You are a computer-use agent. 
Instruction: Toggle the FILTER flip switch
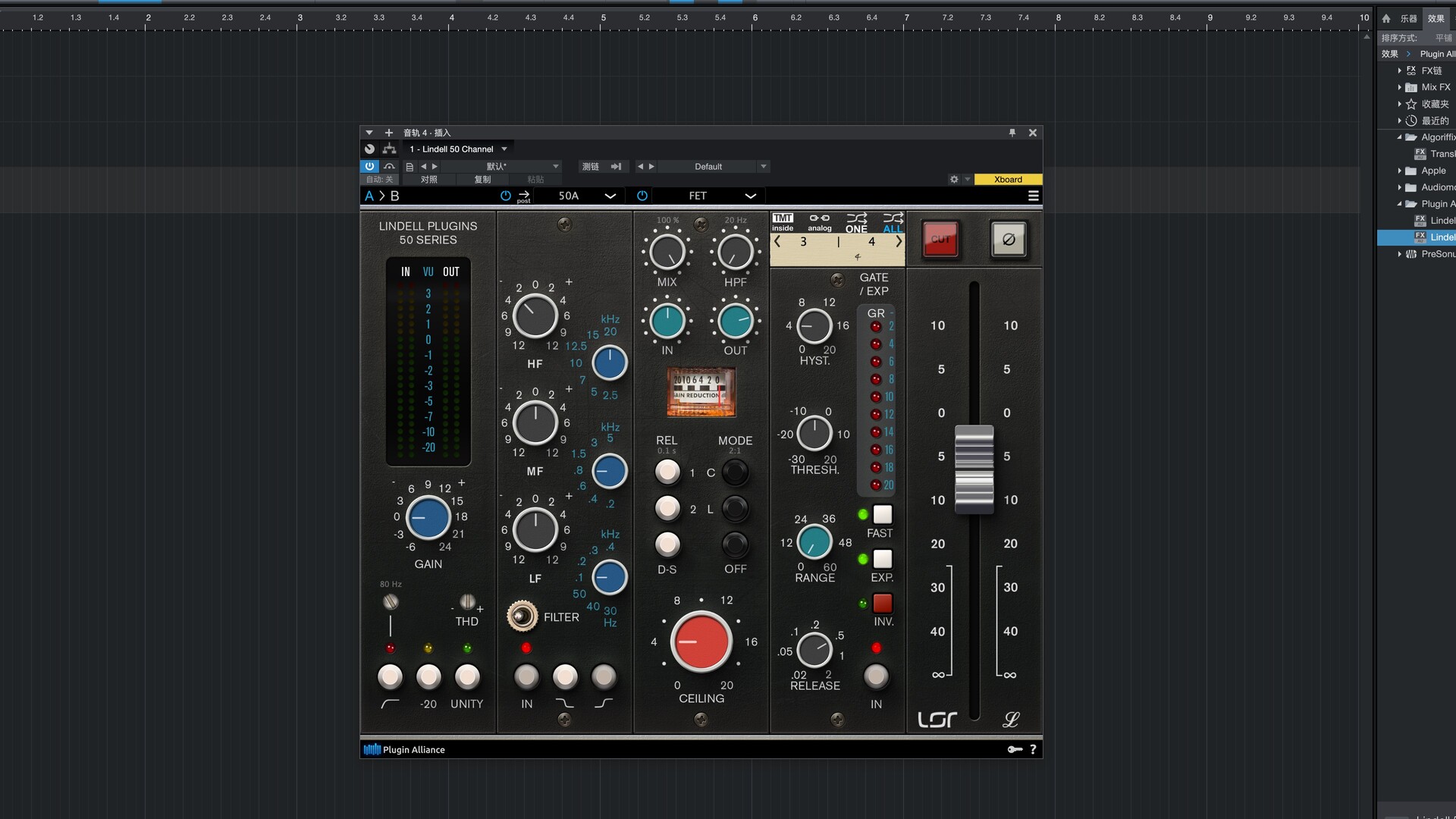point(522,616)
